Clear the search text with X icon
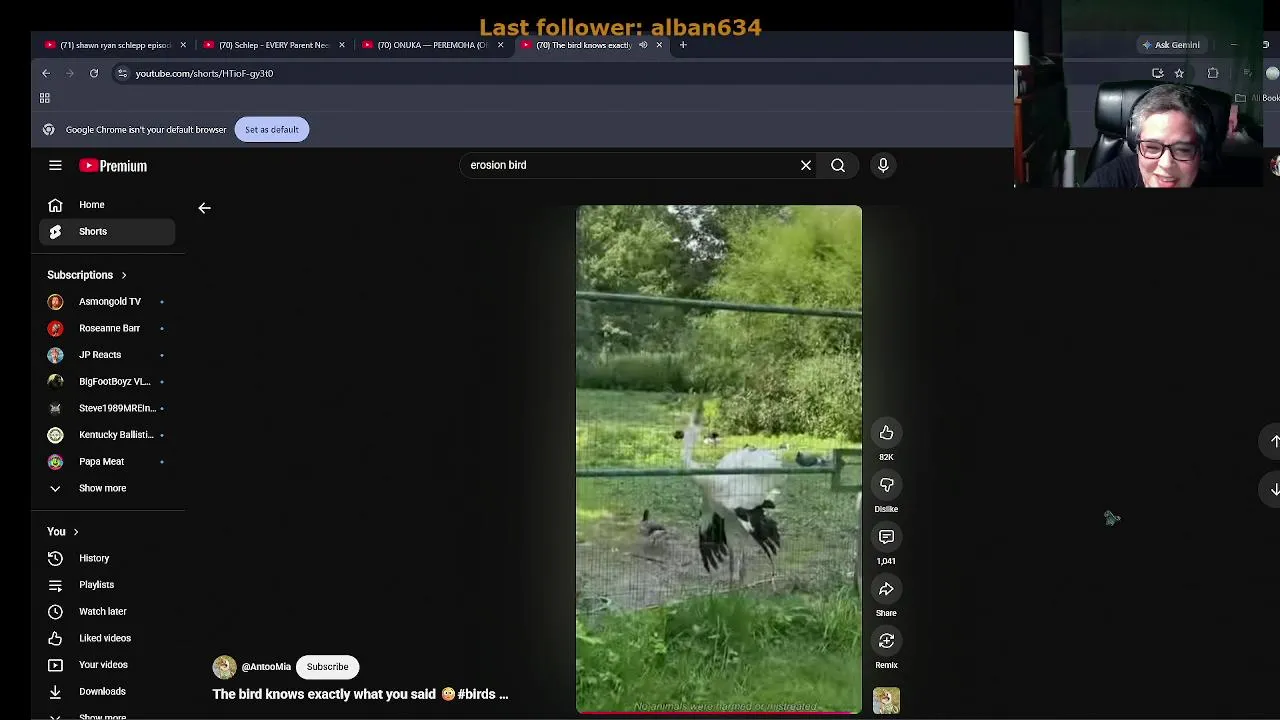Viewport: 1280px width, 720px height. click(806, 165)
